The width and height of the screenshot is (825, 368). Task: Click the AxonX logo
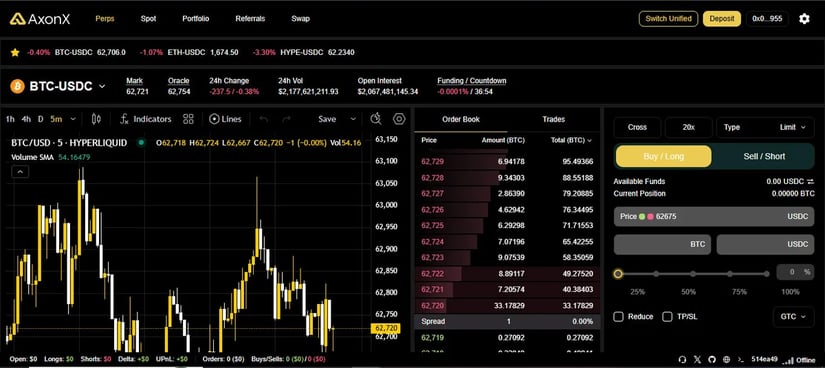click(x=40, y=19)
